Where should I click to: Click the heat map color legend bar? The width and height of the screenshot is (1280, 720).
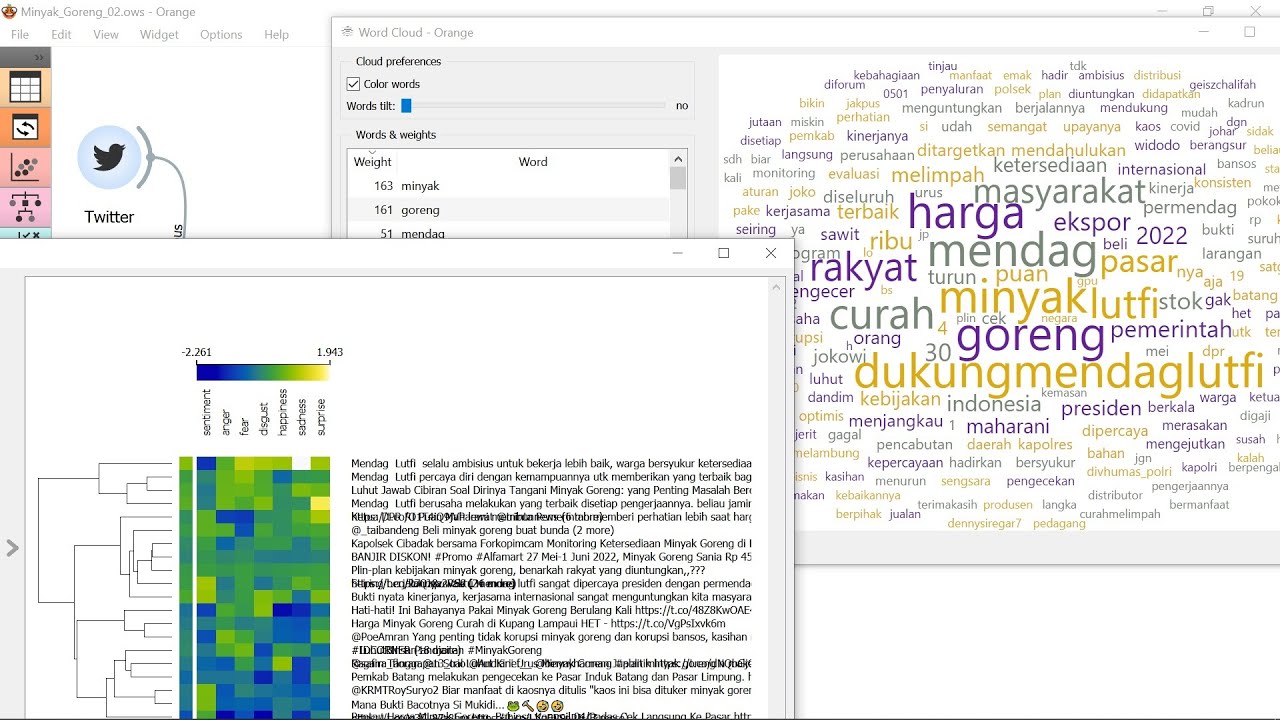click(x=263, y=371)
